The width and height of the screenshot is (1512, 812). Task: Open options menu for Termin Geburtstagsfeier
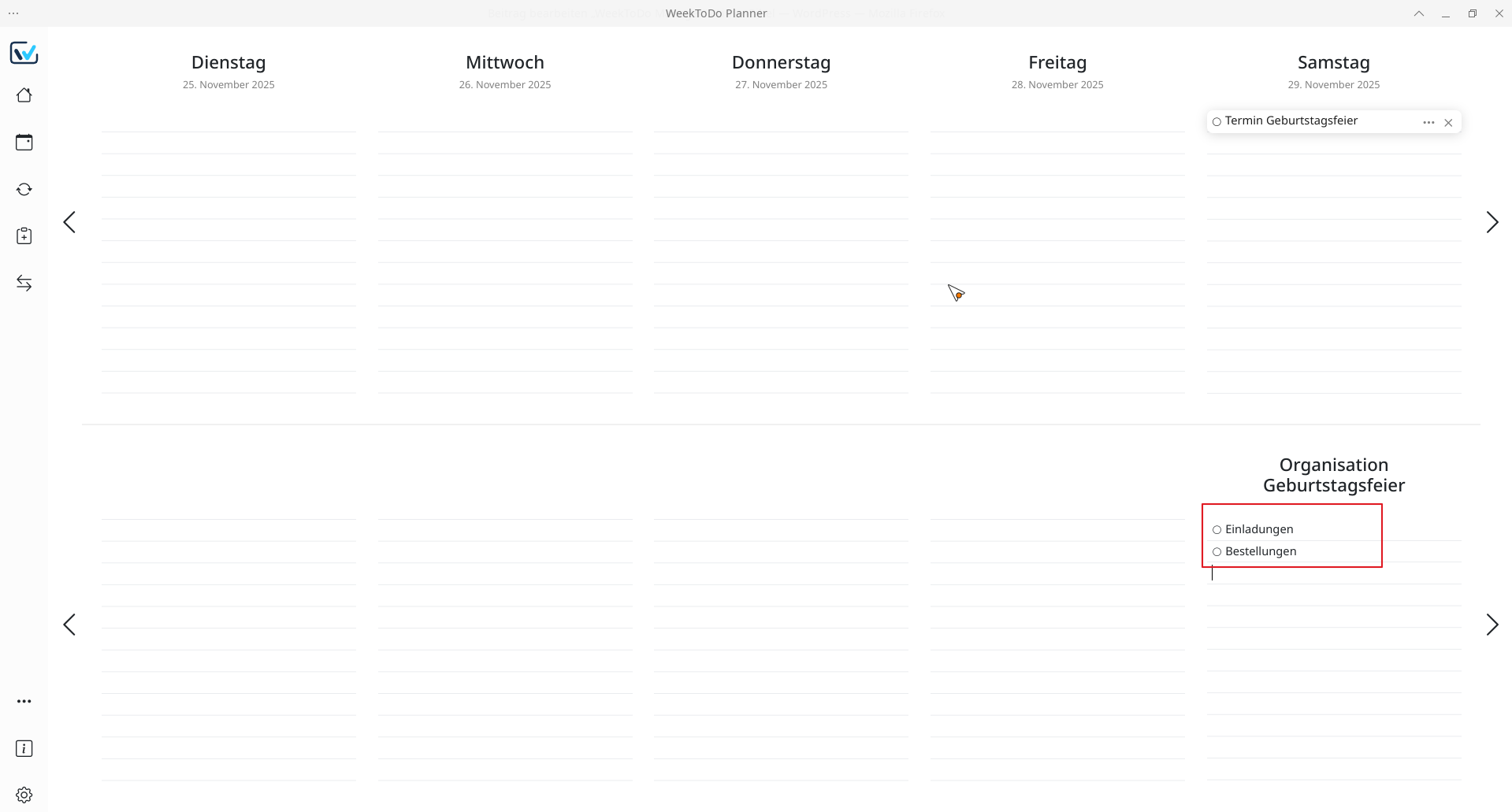(x=1428, y=123)
